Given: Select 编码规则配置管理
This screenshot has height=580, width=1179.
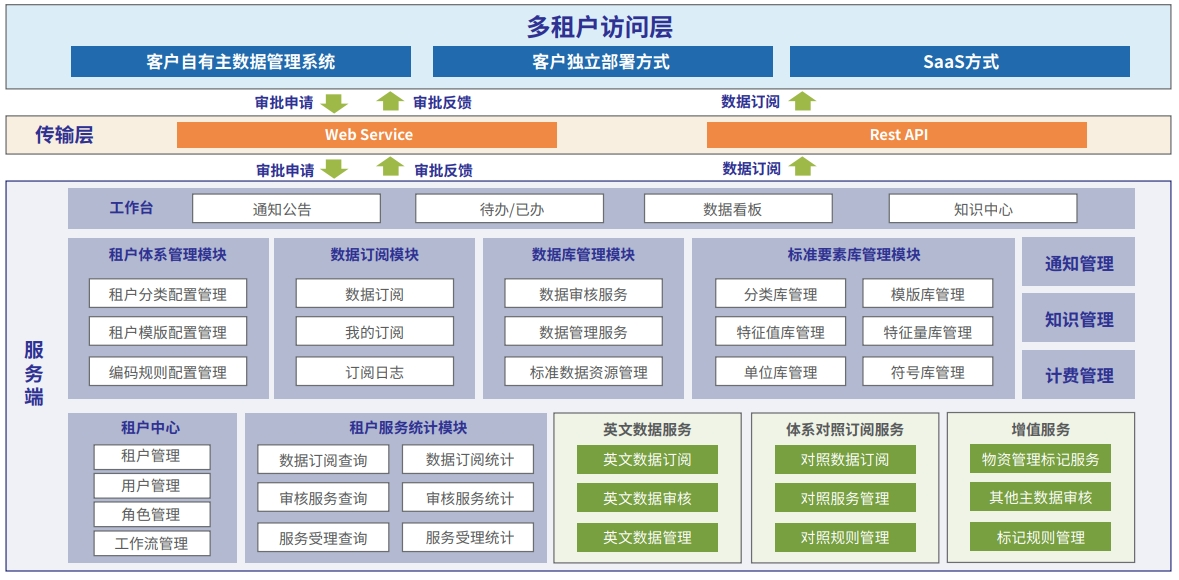Looking at the screenshot, I should (168, 372).
